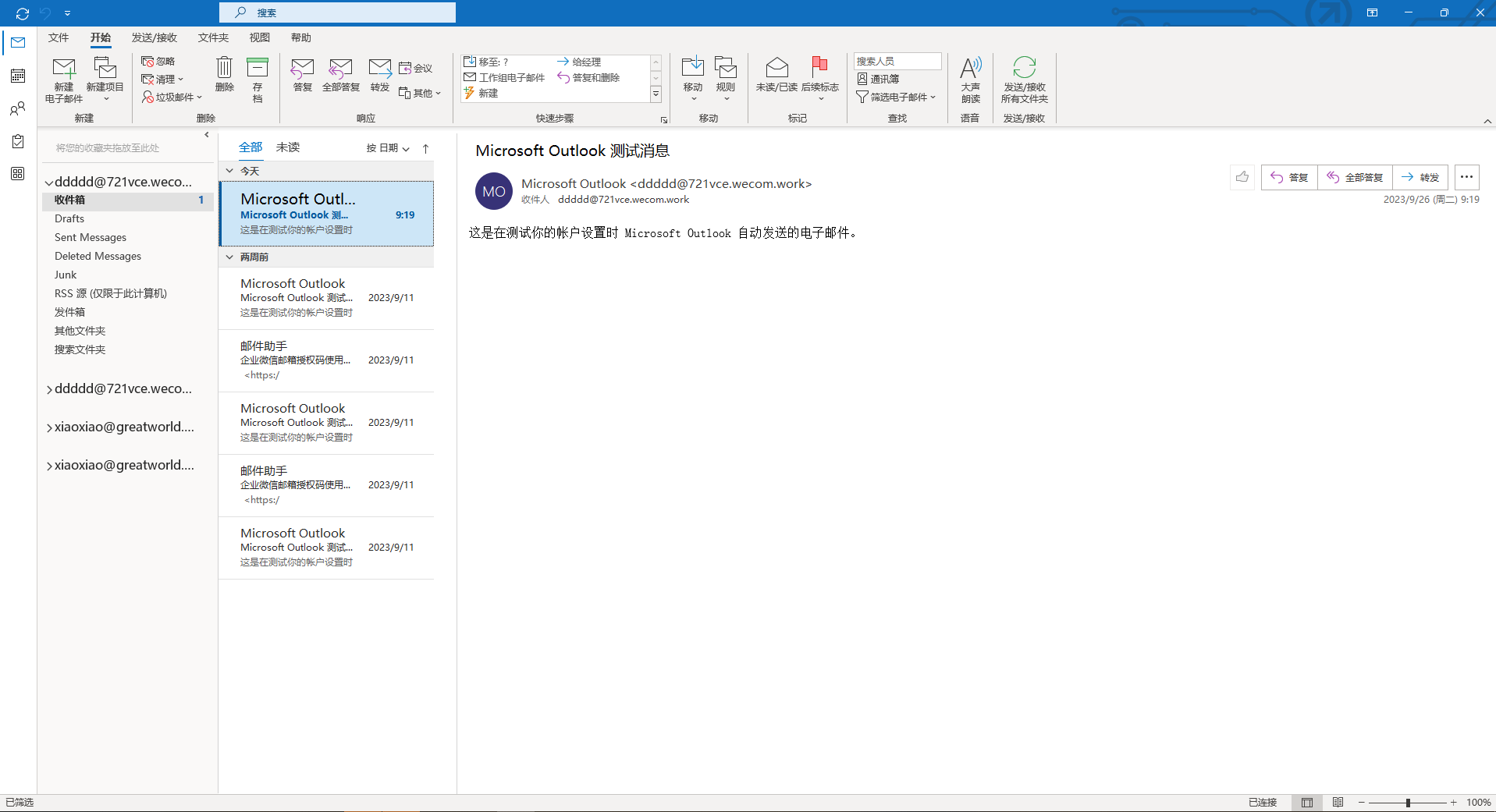Archive the message using 存档 icon
Viewport: 1496px width, 812px height.
[258, 78]
